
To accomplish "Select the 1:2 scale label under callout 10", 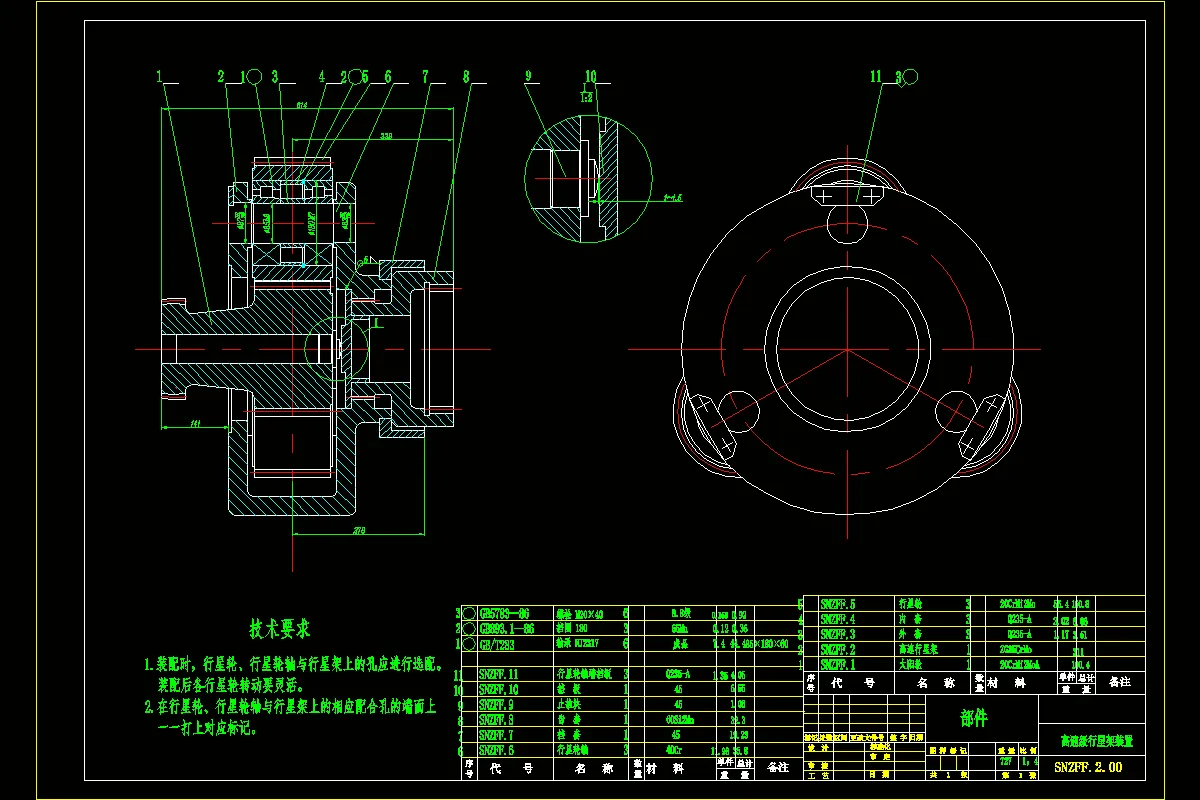I will (587, 97).
